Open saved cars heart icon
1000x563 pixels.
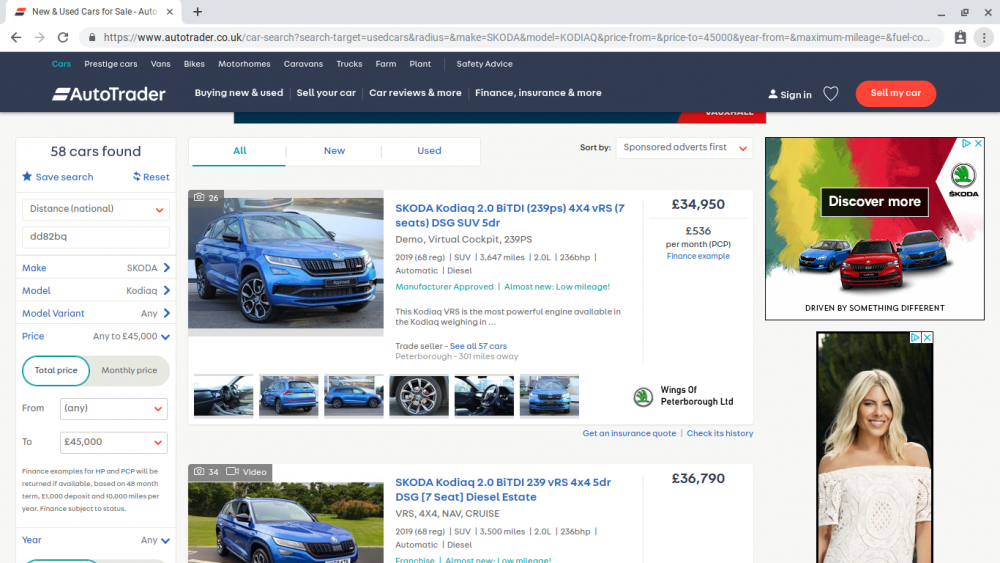pyautogui.click(x=830, y=94)
